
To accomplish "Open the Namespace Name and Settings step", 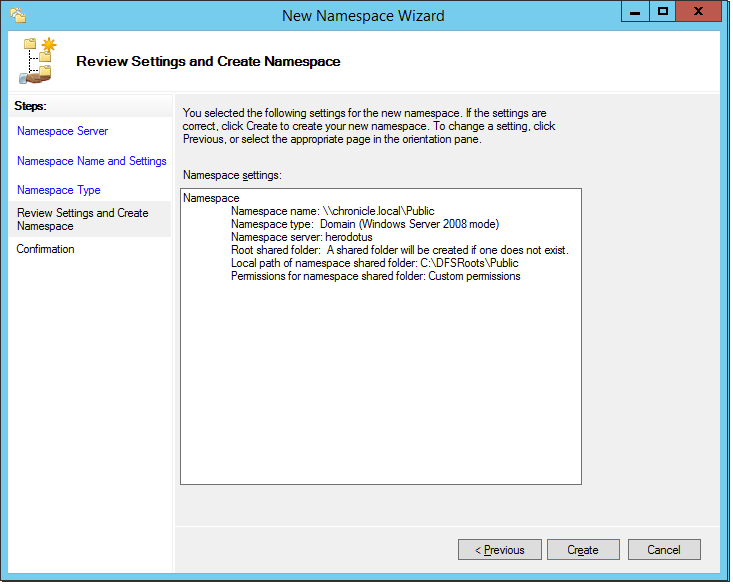I will click(92, 161).
